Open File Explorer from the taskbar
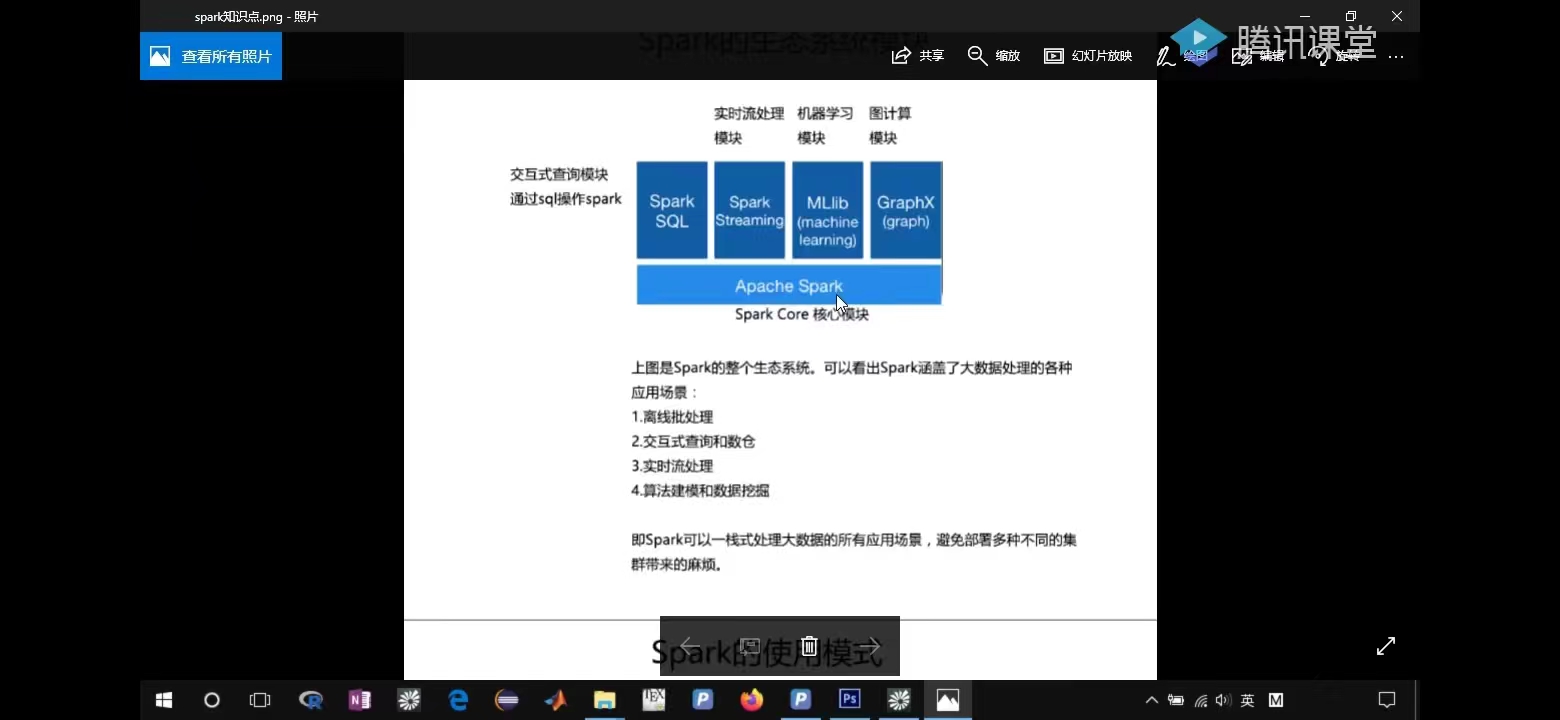Viewport: 1560px width, 720px height. point(605,700)
